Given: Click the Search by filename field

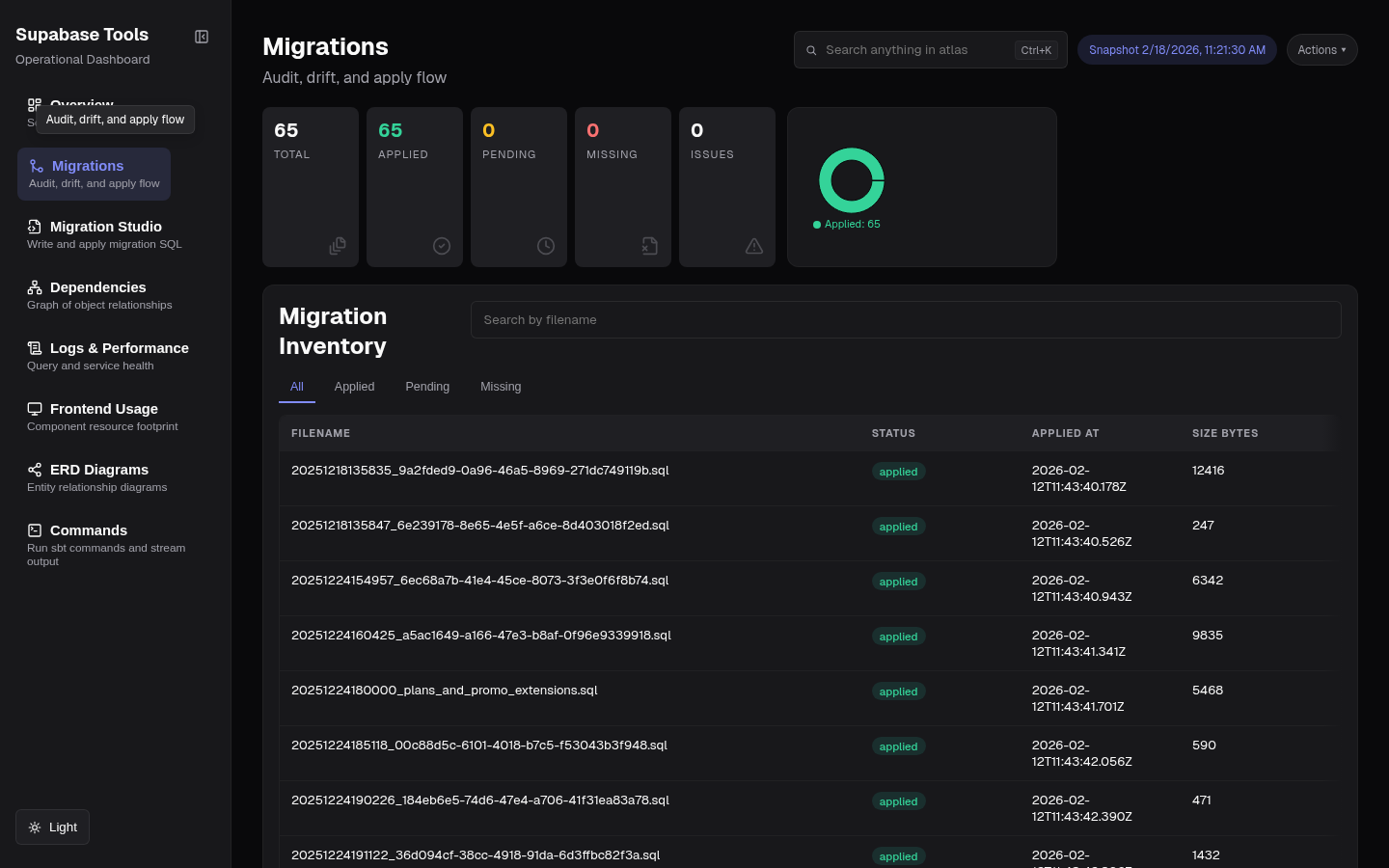Looking at the screenshot, I should [x=905, y=319].
